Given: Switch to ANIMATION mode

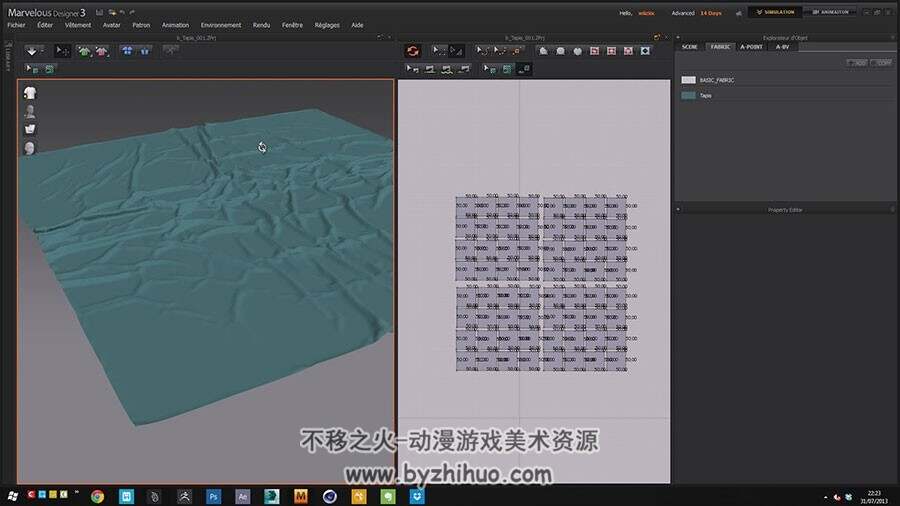Looking at the screenshot, I should (x=830, y=12).
